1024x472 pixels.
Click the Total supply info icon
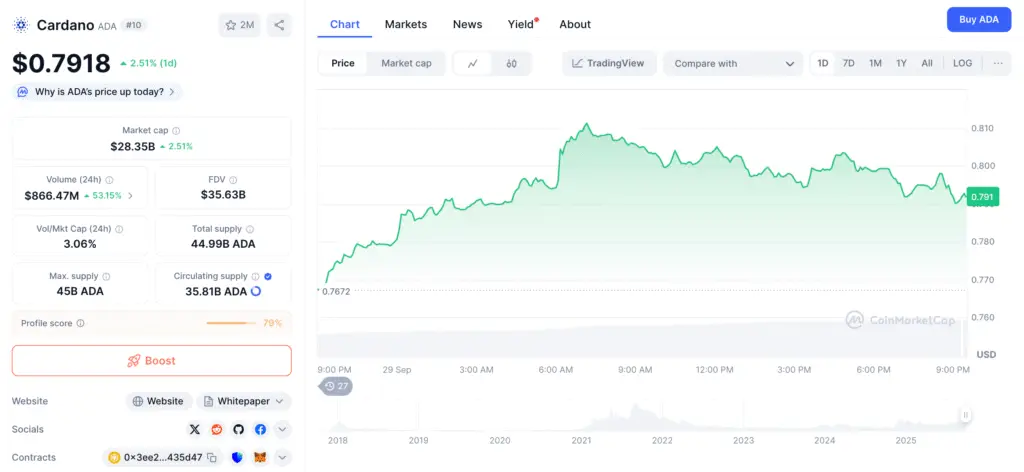click(x=250, y=229)
